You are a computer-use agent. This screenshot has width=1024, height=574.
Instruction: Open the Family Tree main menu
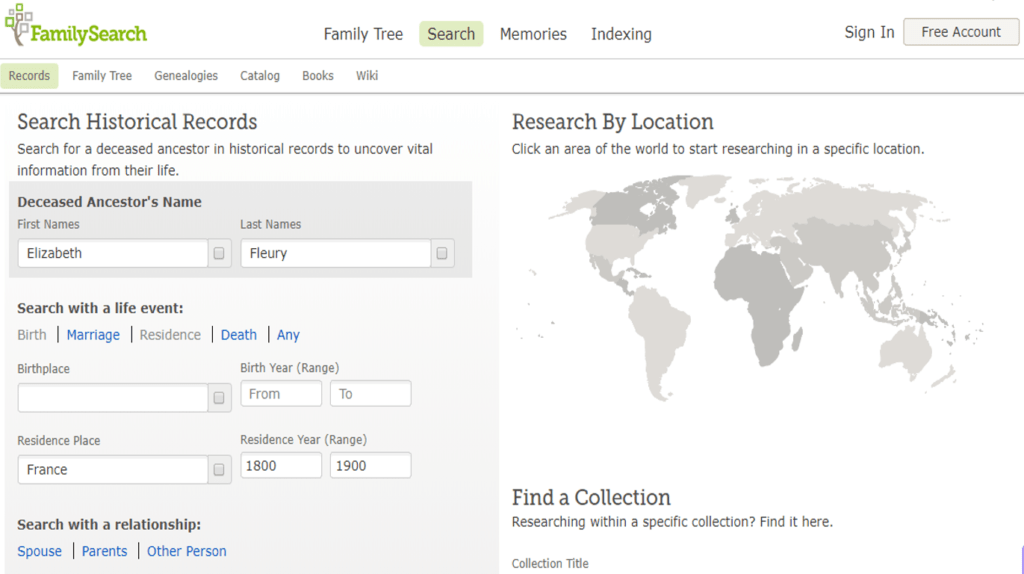(x=363, y=34)
